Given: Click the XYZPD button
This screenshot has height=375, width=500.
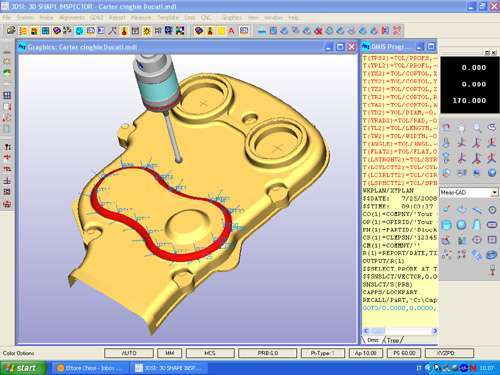Looking at the screenshot, I should pos(449,353).
